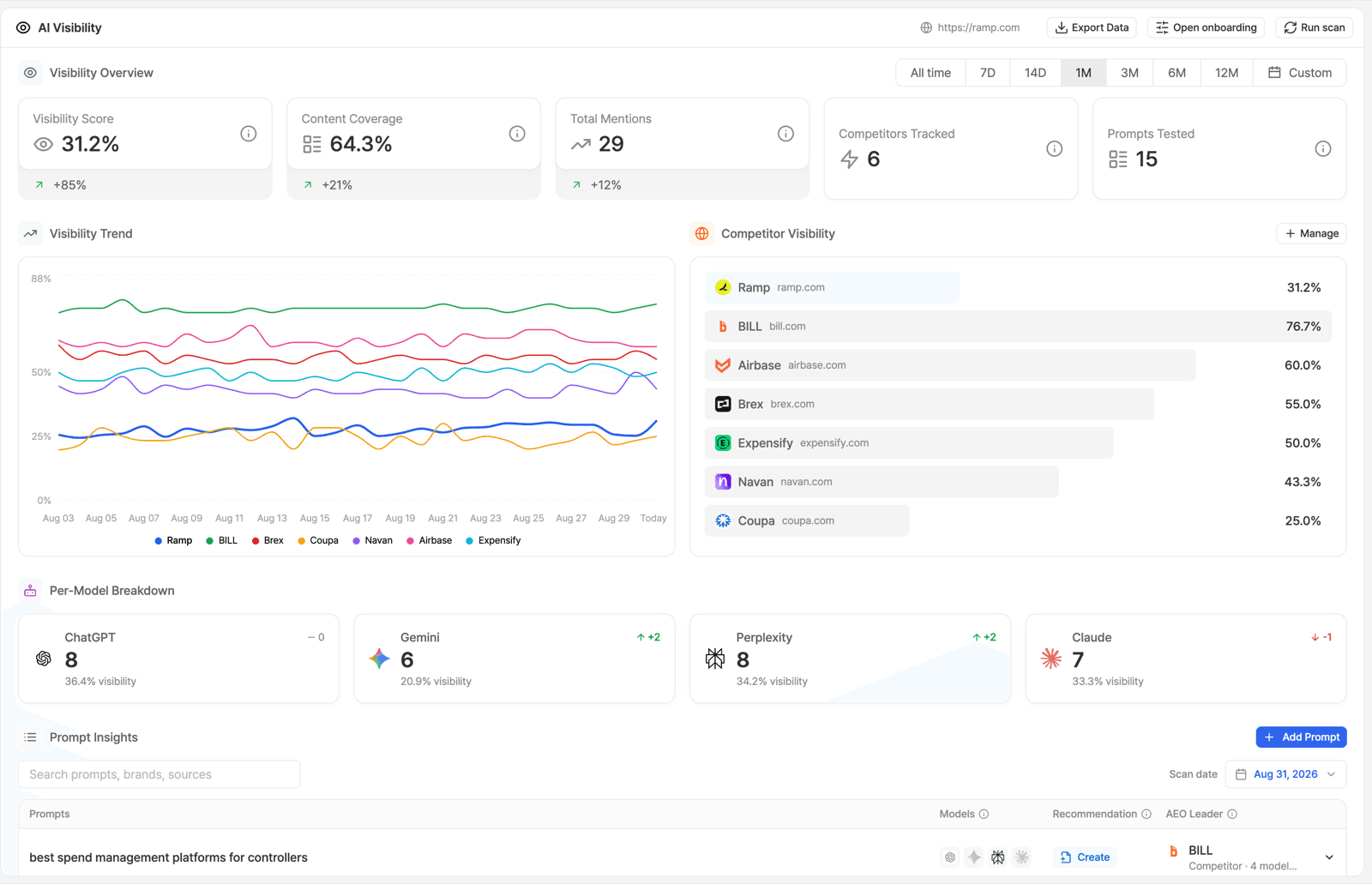Click the Airbase airbase.com visibility bar

click(950, 365)
